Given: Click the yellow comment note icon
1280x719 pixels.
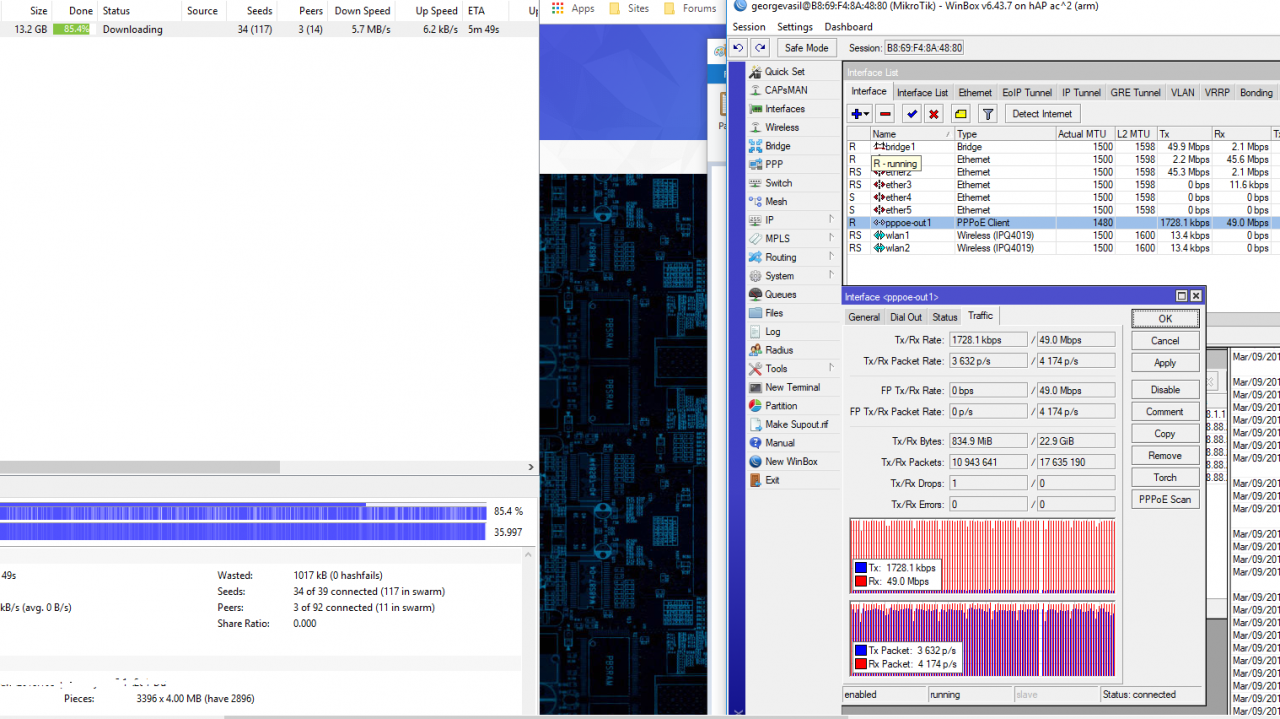Looking at the screenshot, I should click(x=960, y=114).
